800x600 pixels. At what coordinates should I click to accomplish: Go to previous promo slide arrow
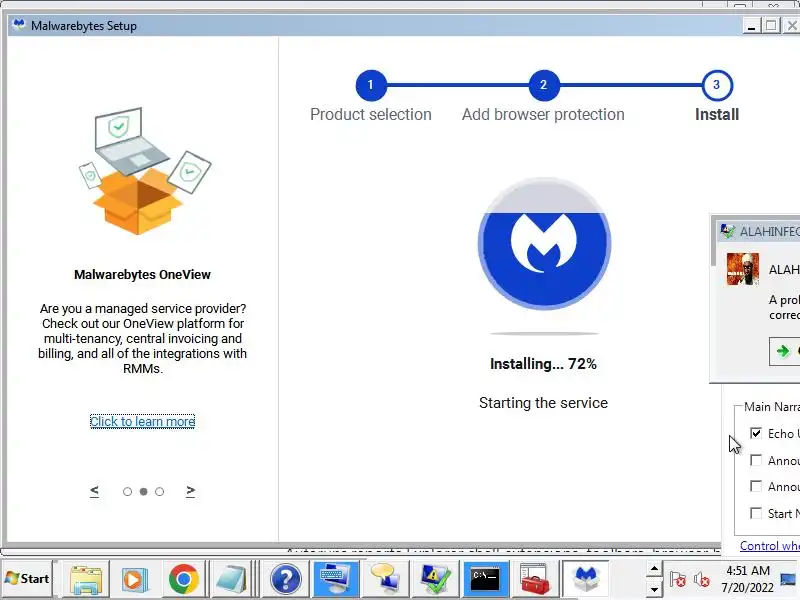[x=94, y=491]
